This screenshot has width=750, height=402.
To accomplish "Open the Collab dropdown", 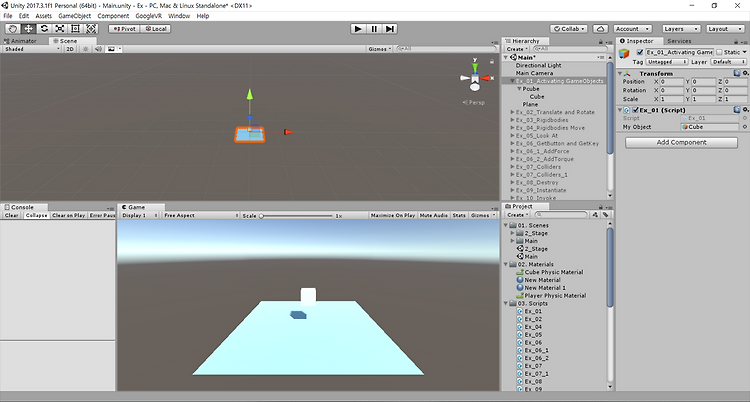I will tap(569, 29).
